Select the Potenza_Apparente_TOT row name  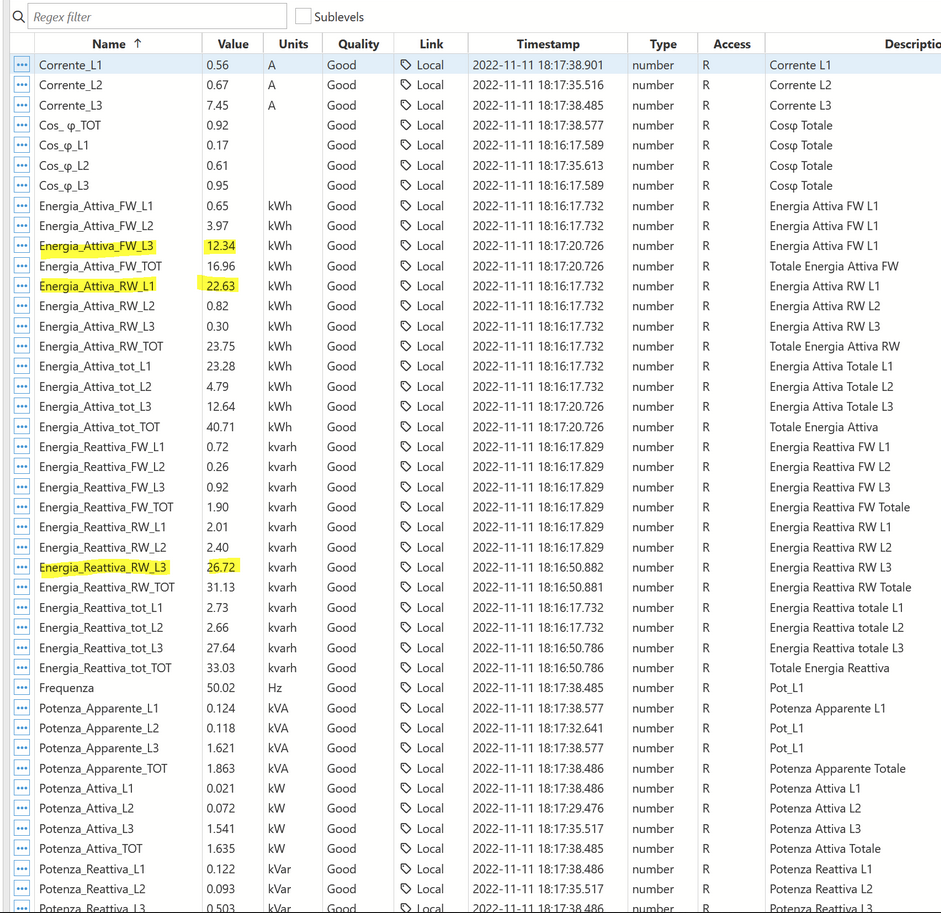click(x=103, y=769)
